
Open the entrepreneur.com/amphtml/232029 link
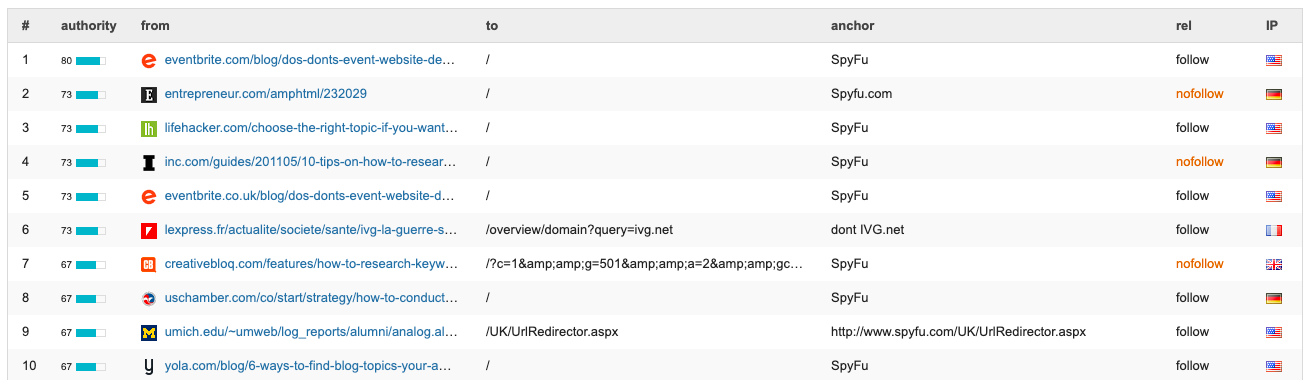pos(265,94)
